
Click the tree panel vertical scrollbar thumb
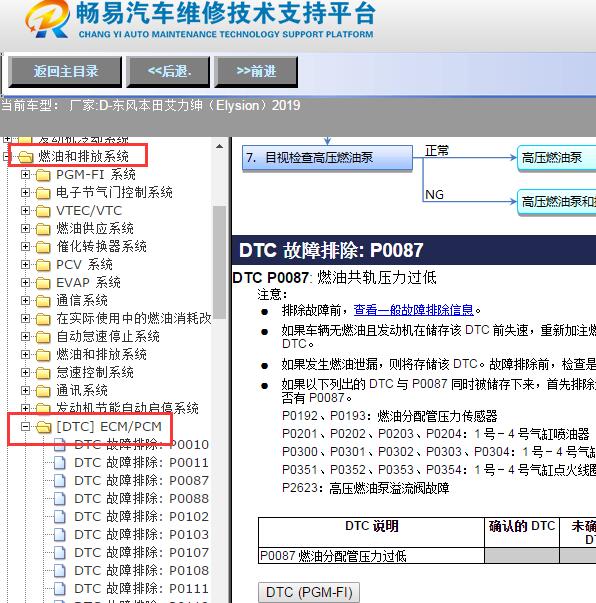[x=220, y=262]
